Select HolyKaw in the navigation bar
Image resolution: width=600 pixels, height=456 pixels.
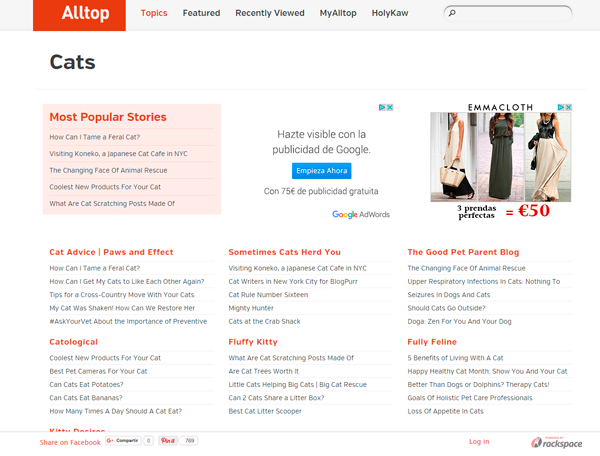pyautogui.click(x=392, y=14)
